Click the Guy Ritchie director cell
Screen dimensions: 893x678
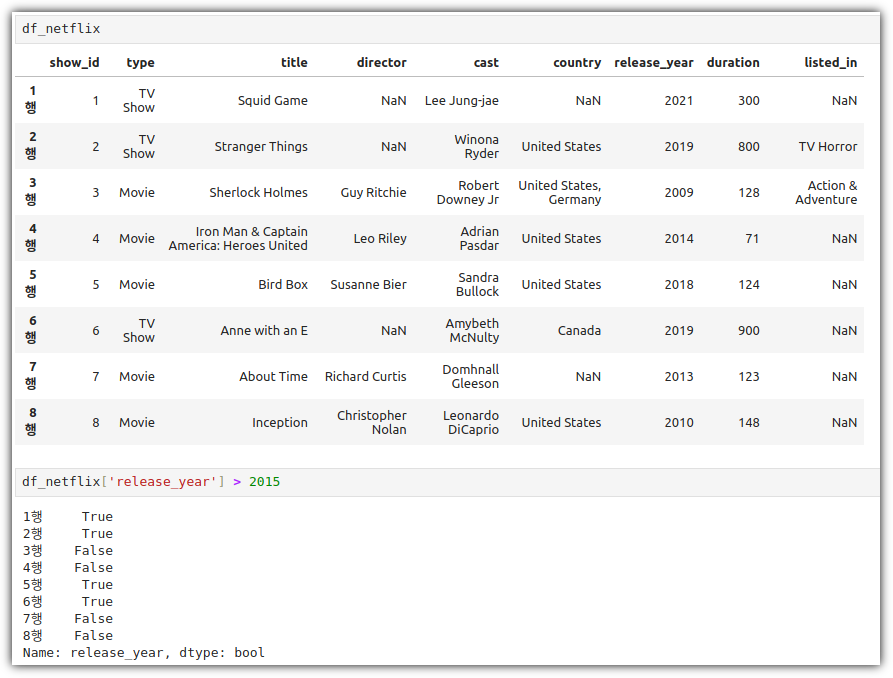pos(373,193)
